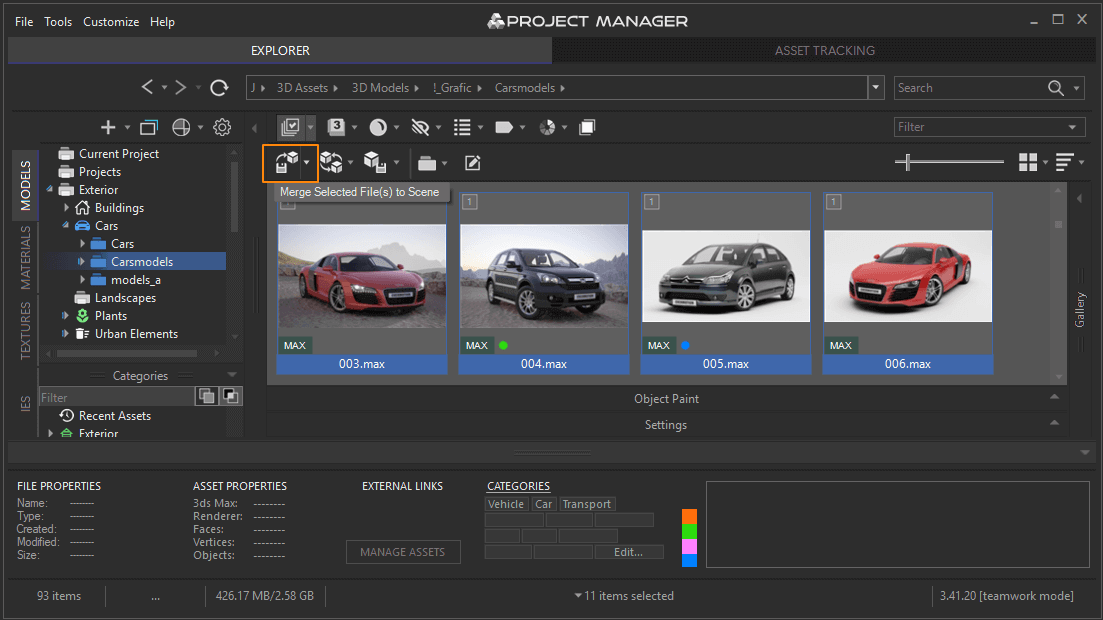Click the tag/label toolbar icon
The image size is (1103, 620).
click(x=504, y=127)
